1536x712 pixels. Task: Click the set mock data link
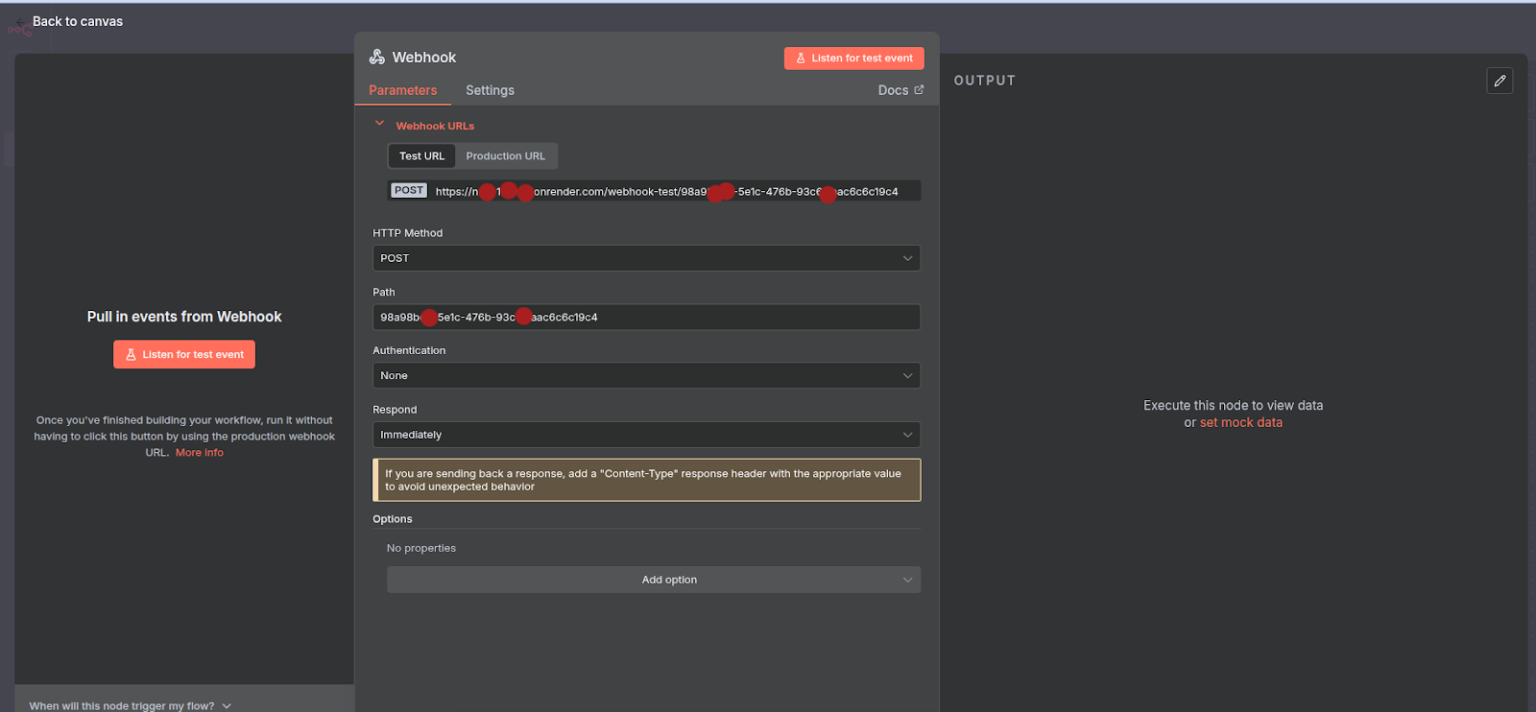tap(1241, 422)
